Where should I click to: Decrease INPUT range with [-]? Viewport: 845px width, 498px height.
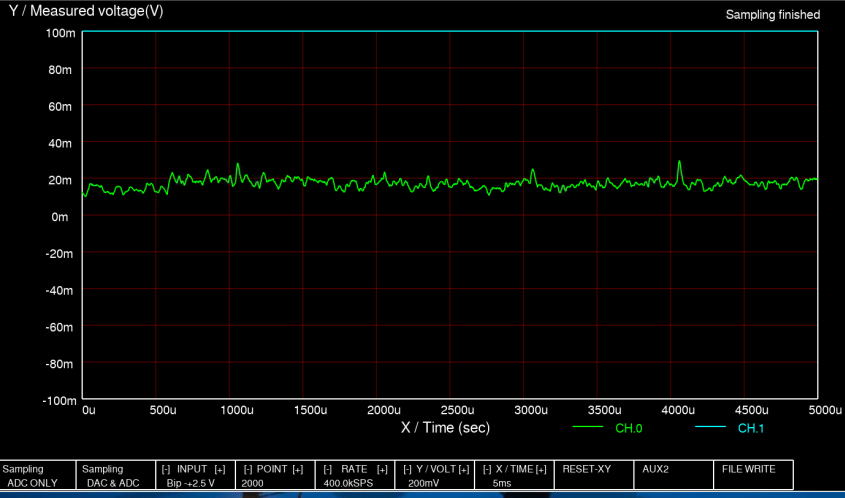tap(166, 469)
